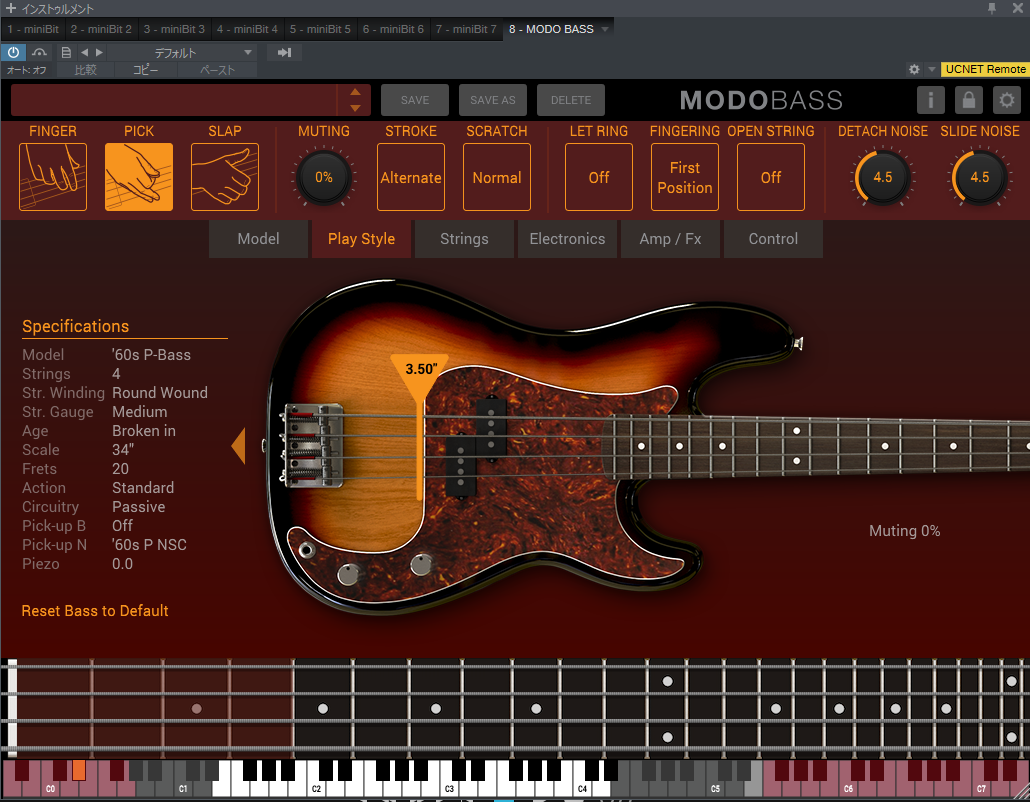This screenshot has width=1030, height=802.
Task: Click the preset name field
Action: pos(174,100)
